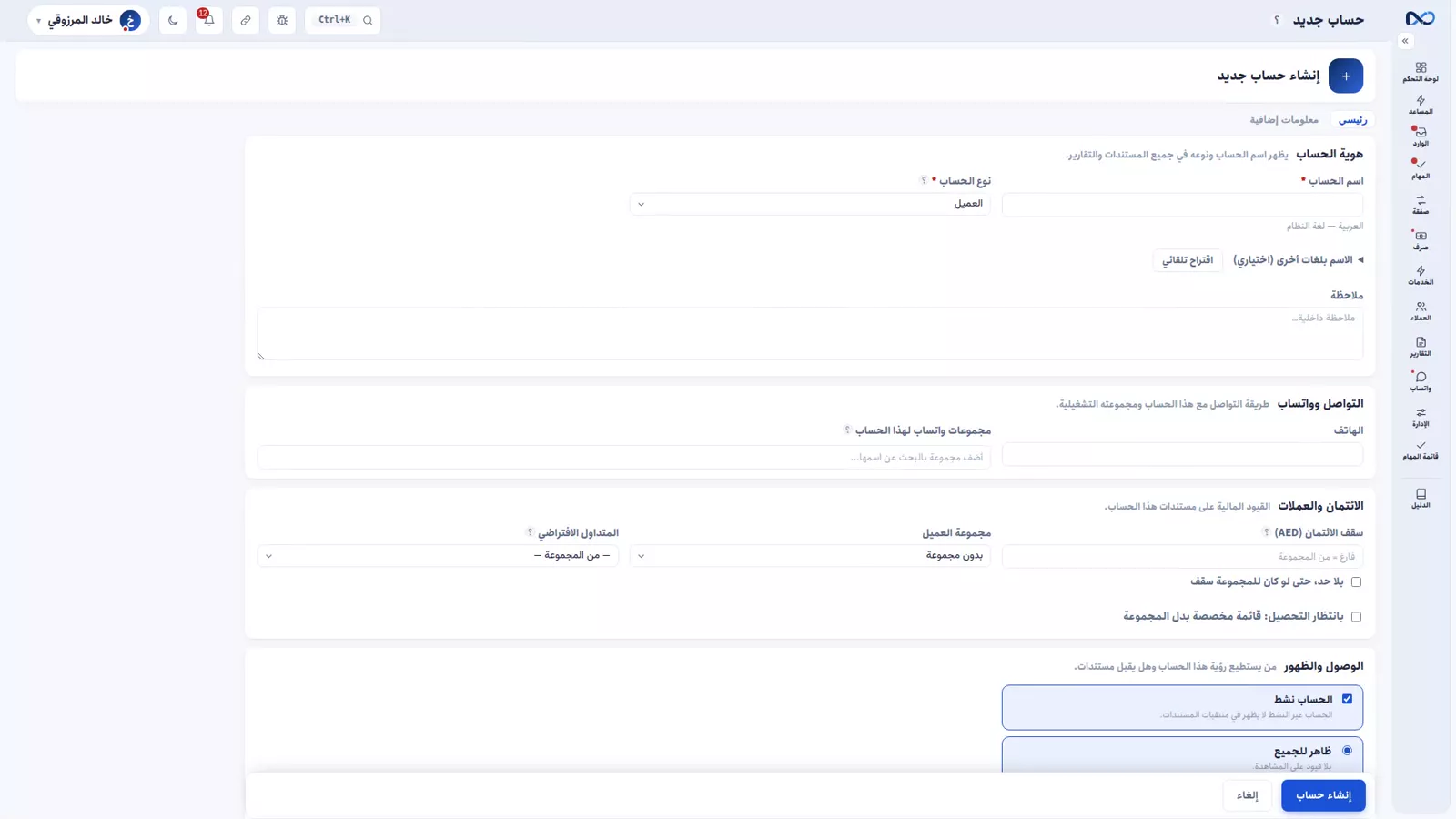Click the WhatsApp groups search field
The height and width of the screenshot is (819, 1456).
pyautogui.click(x=624, y=457)
